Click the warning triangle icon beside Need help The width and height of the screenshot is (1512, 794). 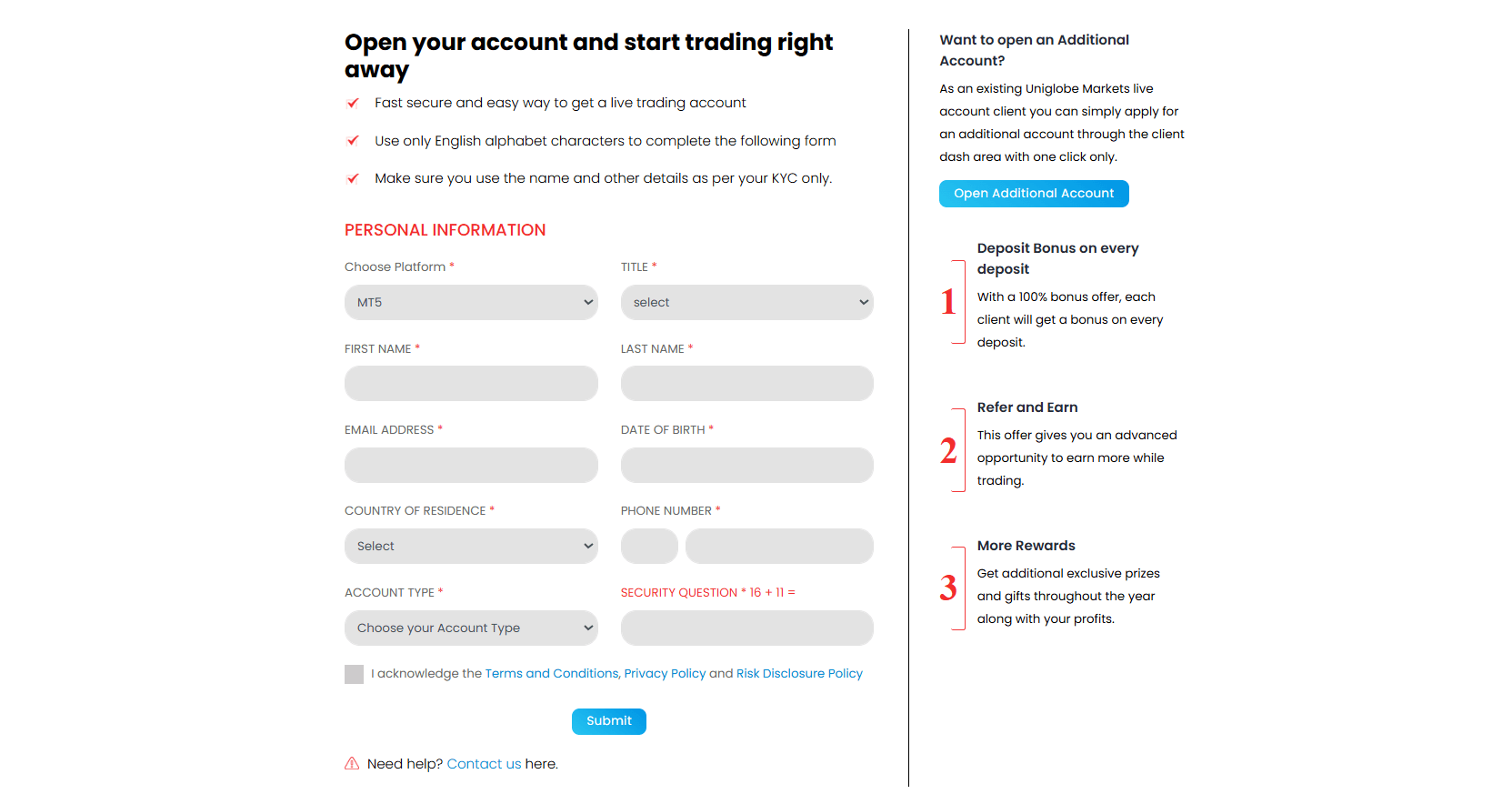(352, 764)
